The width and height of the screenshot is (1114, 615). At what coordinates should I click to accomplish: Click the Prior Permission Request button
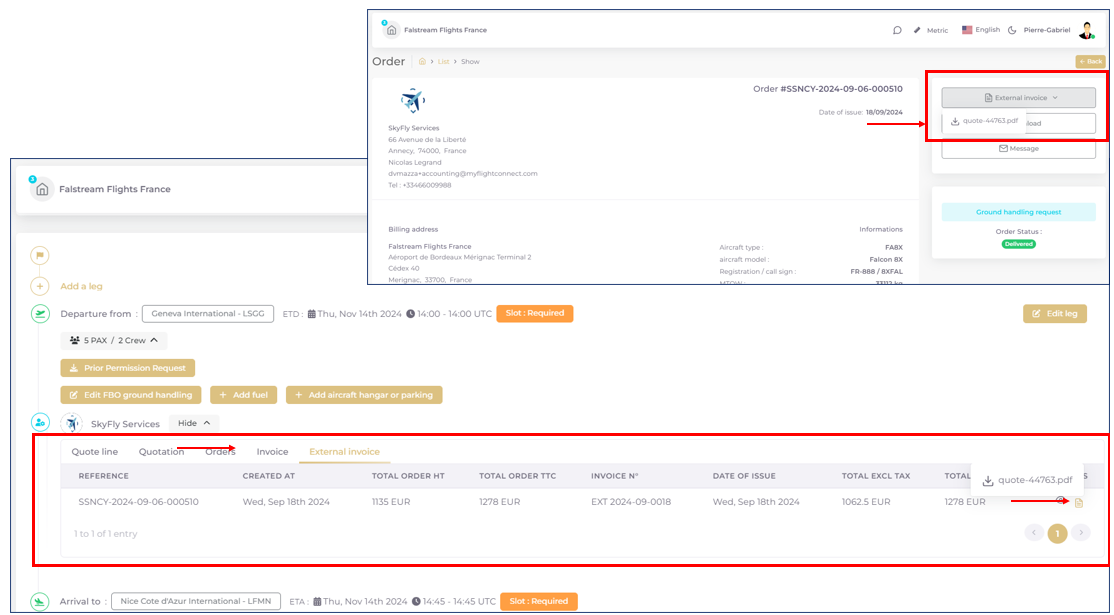click(x=128, y=368)
